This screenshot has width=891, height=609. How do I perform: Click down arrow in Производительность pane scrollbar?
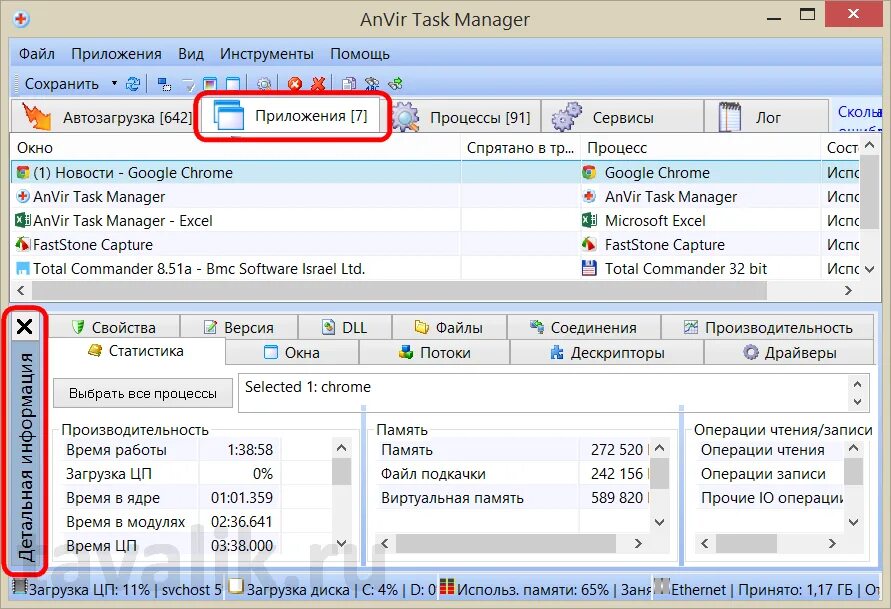click(341, 543)
